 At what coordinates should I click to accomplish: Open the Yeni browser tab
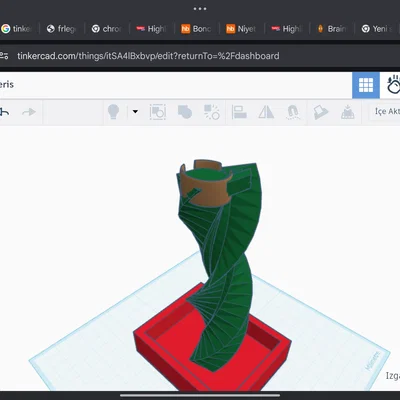tap(377, 29)
